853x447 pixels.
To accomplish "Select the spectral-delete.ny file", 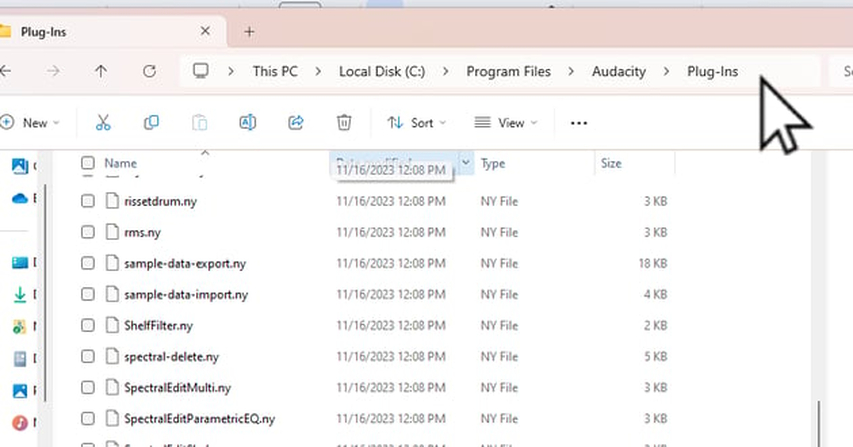I will pos(171,356).
